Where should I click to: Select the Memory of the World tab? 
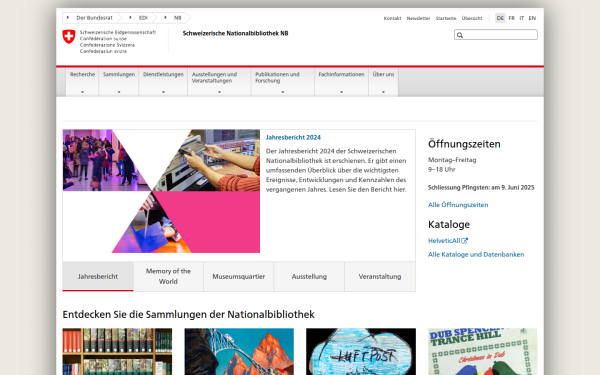[x=168, y=276]
